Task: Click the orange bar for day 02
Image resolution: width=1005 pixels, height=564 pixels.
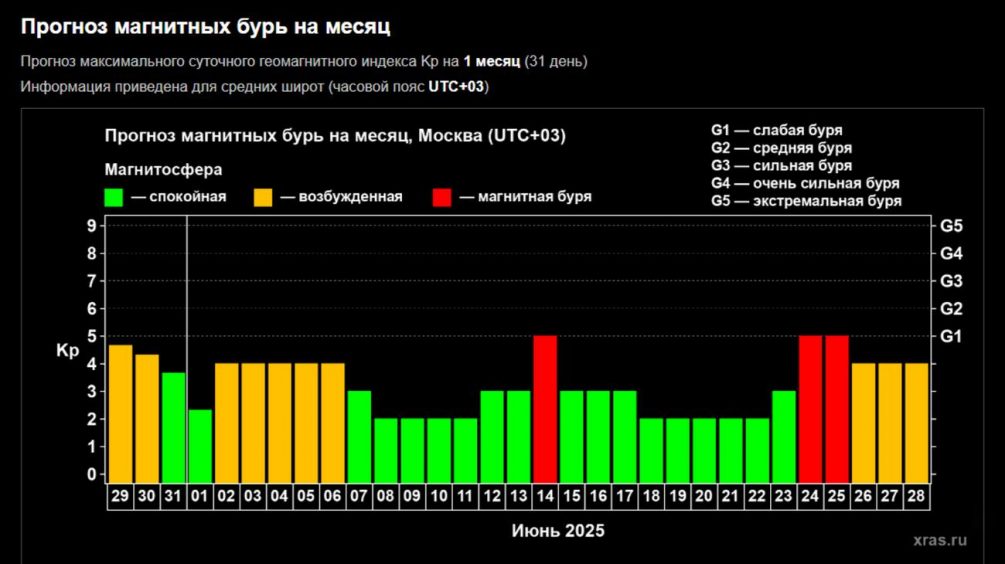Action: tap(227, 422)
